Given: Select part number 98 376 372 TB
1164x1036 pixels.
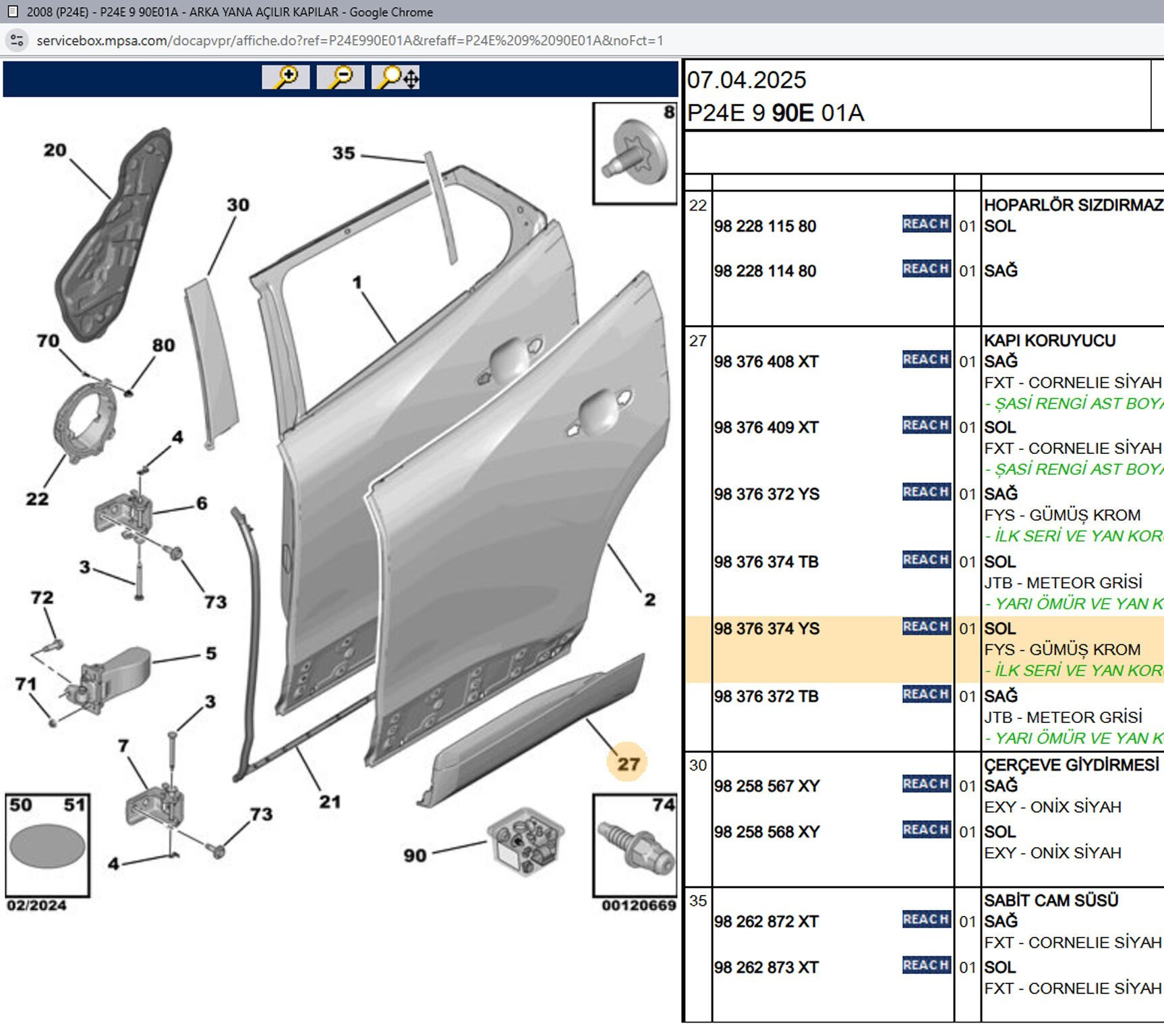Looking at the screenshot, I should [x=766, y=697].
